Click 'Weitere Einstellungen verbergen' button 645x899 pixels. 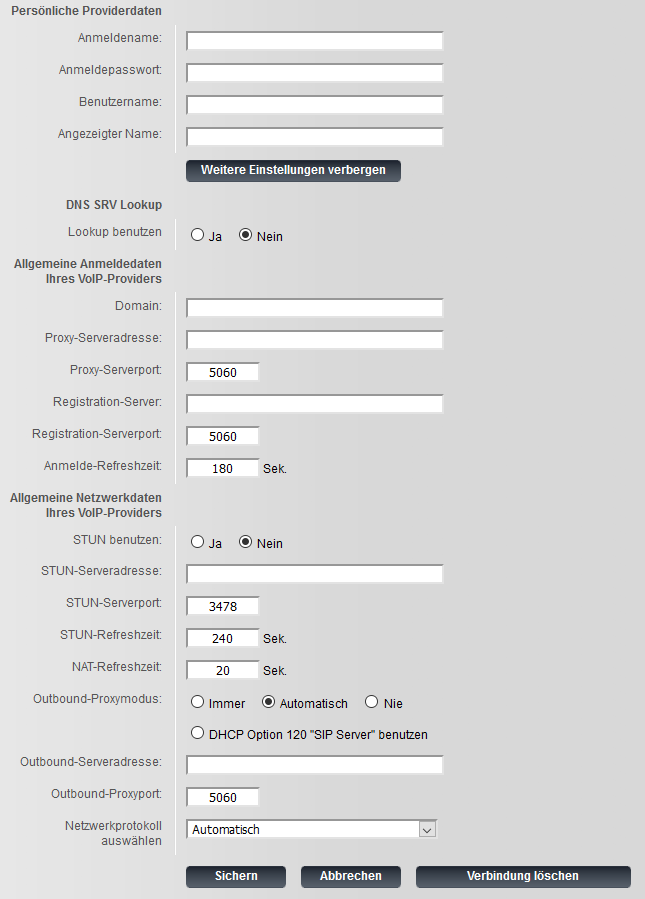(x=293, y=170)
